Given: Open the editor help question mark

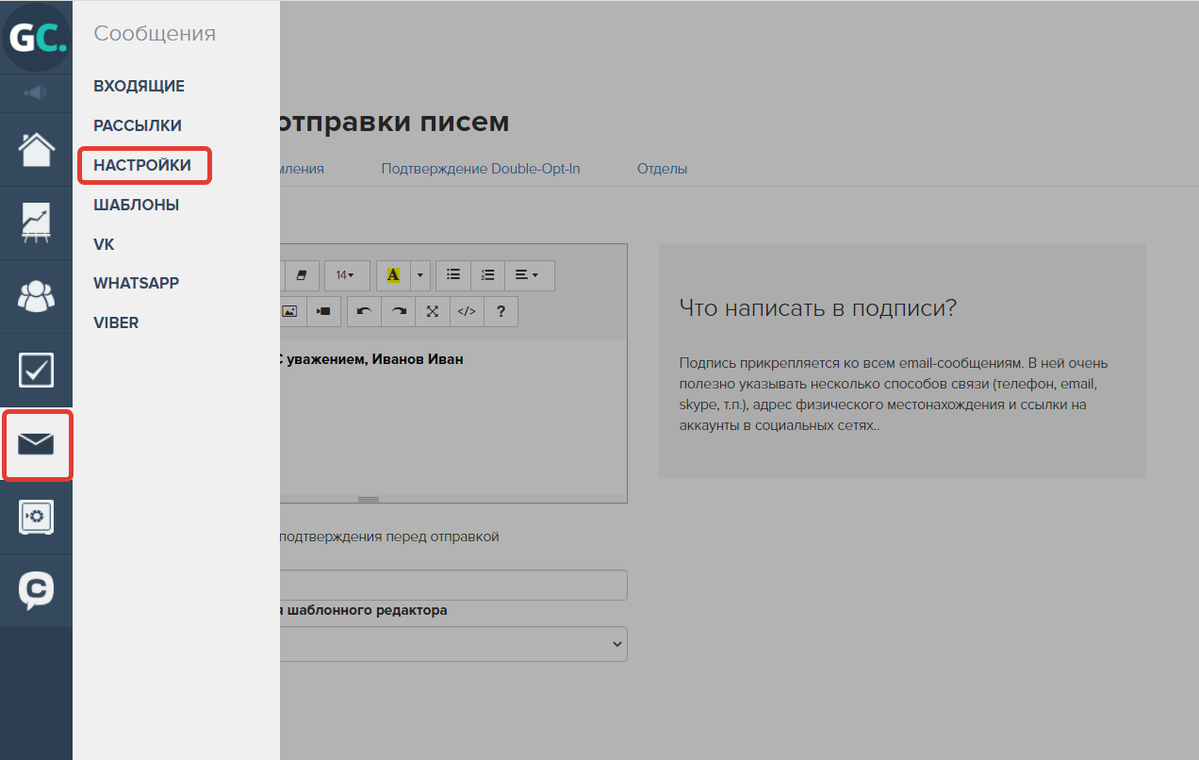Looking at the screenshot, I should (x=501, y=311).
